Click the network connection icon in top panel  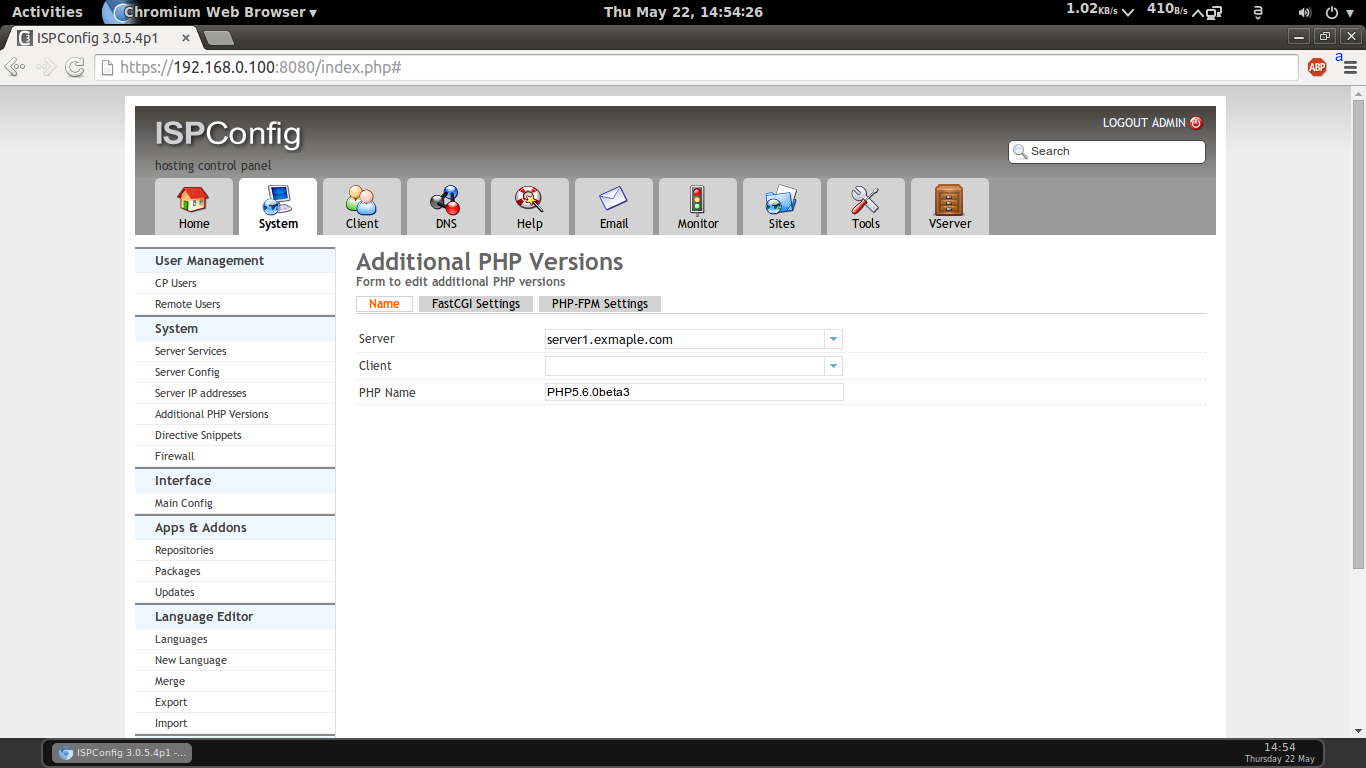(x=1214, y=12)
